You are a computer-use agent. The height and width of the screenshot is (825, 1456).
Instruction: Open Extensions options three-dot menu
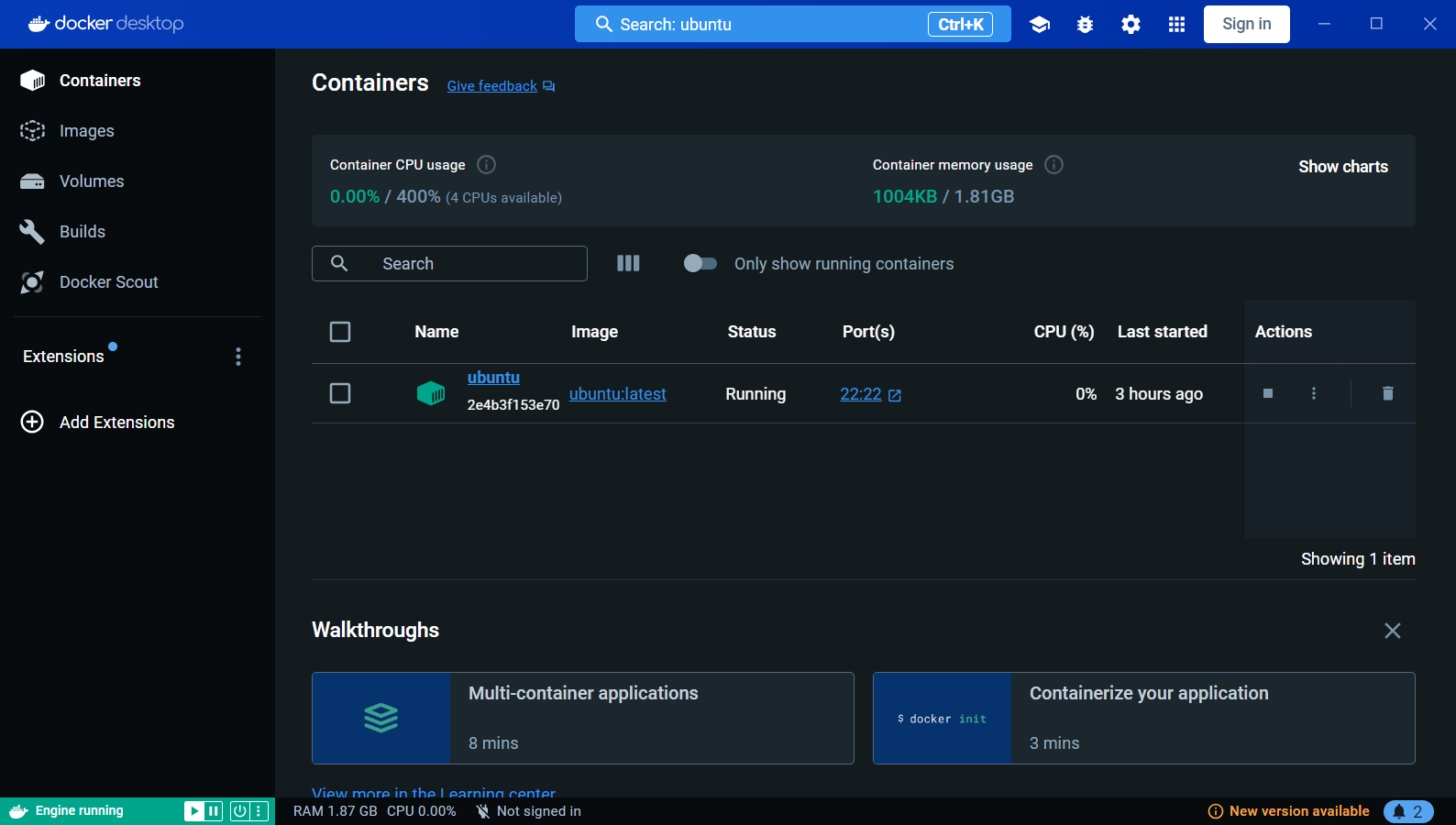point(238,357)
